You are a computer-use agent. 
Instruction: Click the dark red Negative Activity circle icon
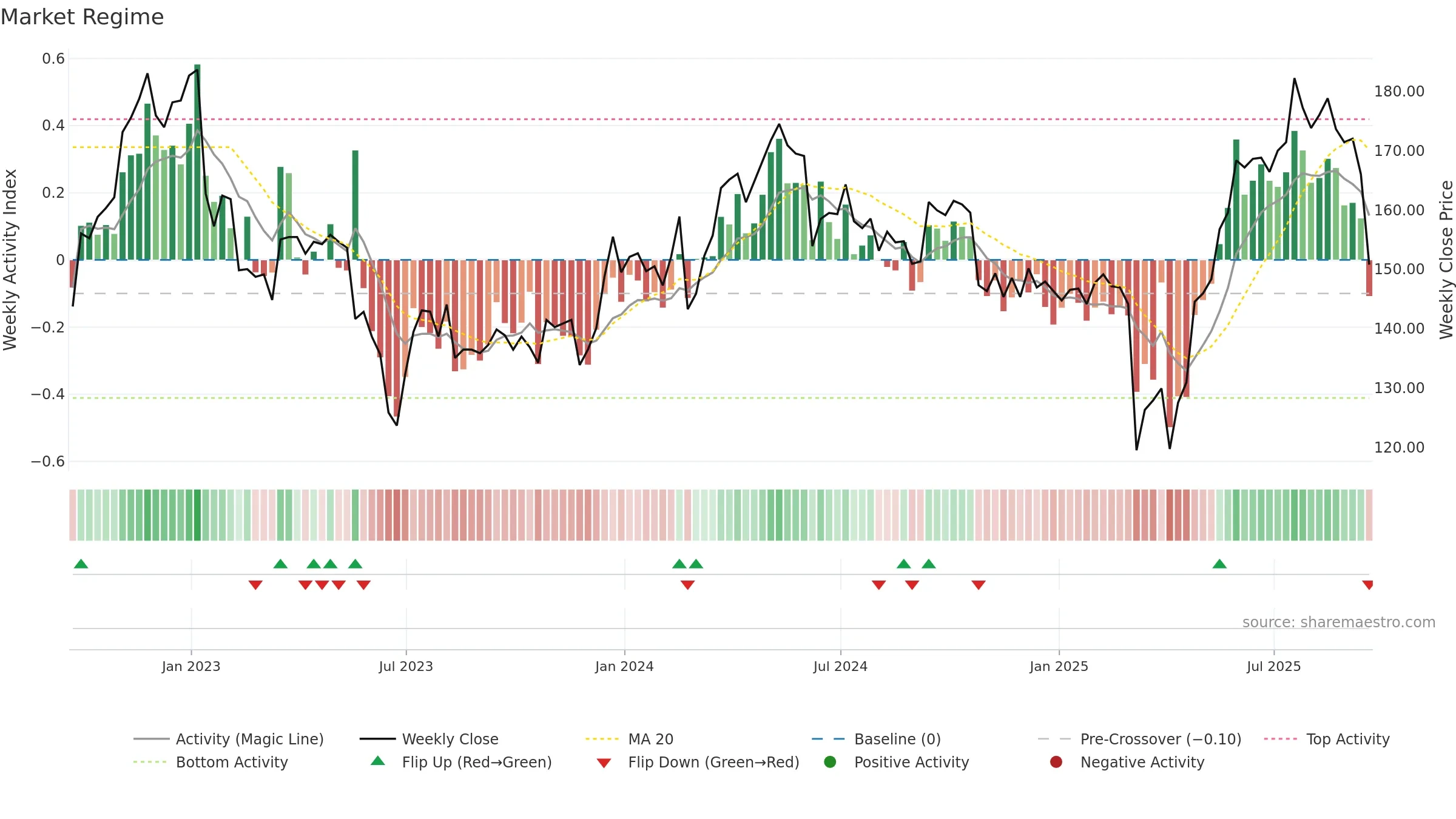click(x=1056, y=761)
